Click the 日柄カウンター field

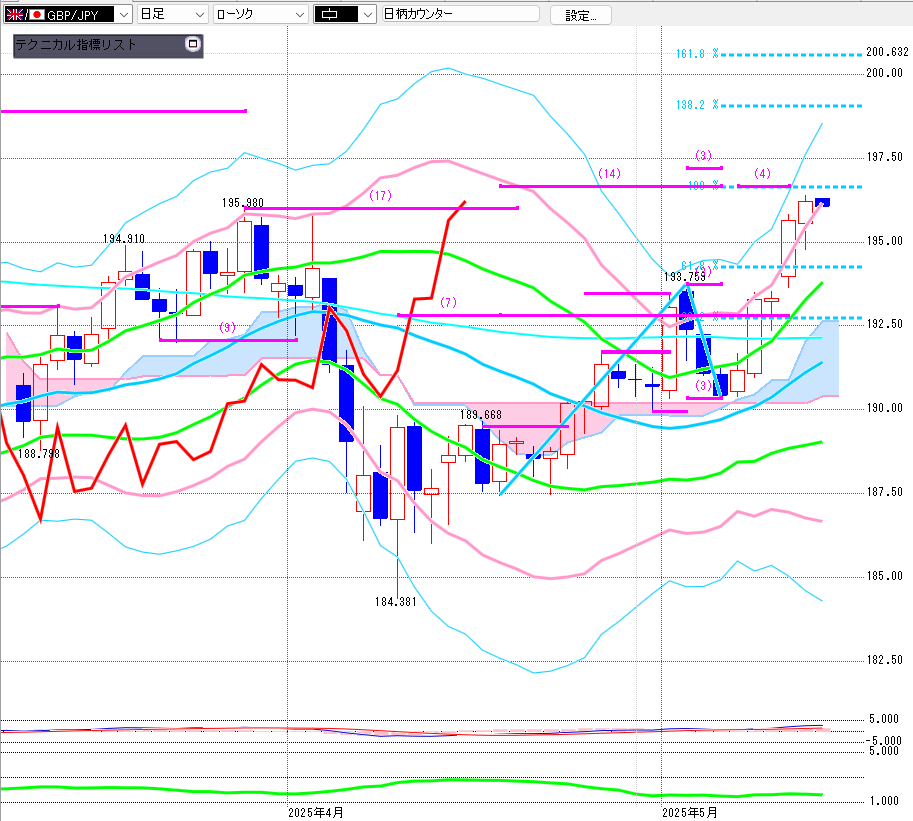pyautogui.click(x=461, y=14)
